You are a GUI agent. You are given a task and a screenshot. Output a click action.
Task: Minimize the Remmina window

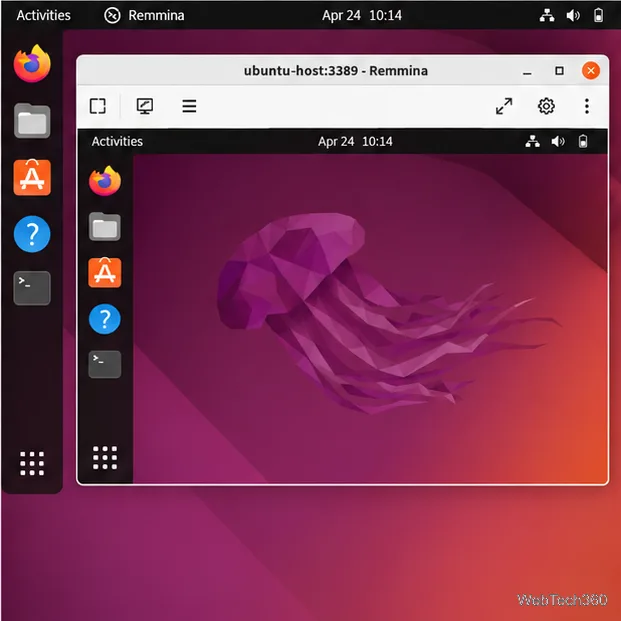(527, 71)
